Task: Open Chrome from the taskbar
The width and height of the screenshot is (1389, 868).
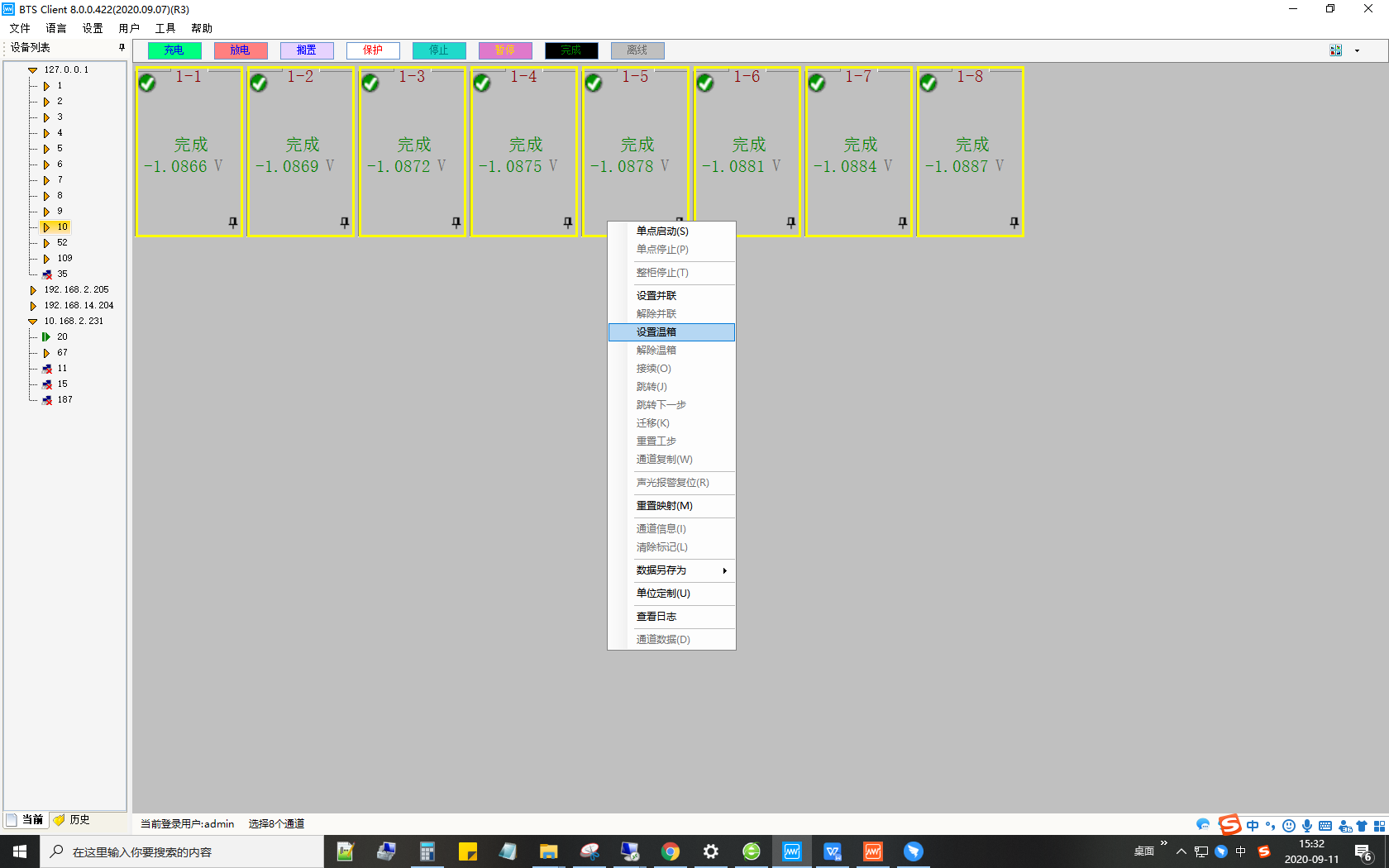Action: point(670,851)
